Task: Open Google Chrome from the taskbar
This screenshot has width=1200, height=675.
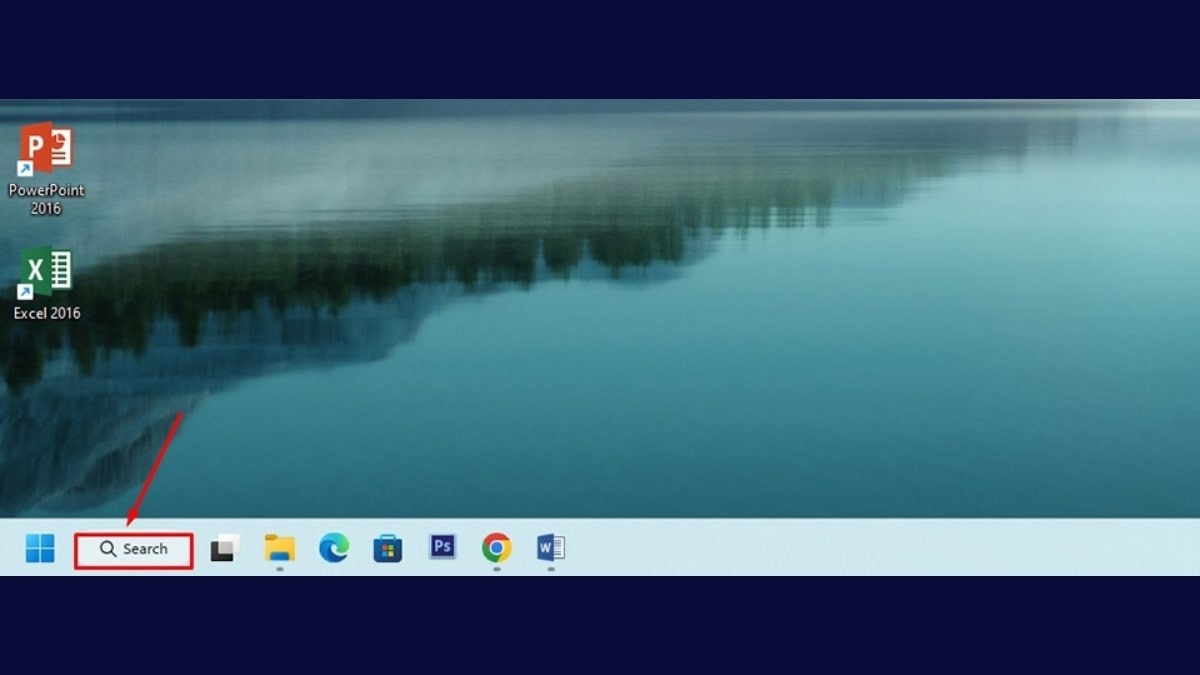Action: (x=496, y=548)
